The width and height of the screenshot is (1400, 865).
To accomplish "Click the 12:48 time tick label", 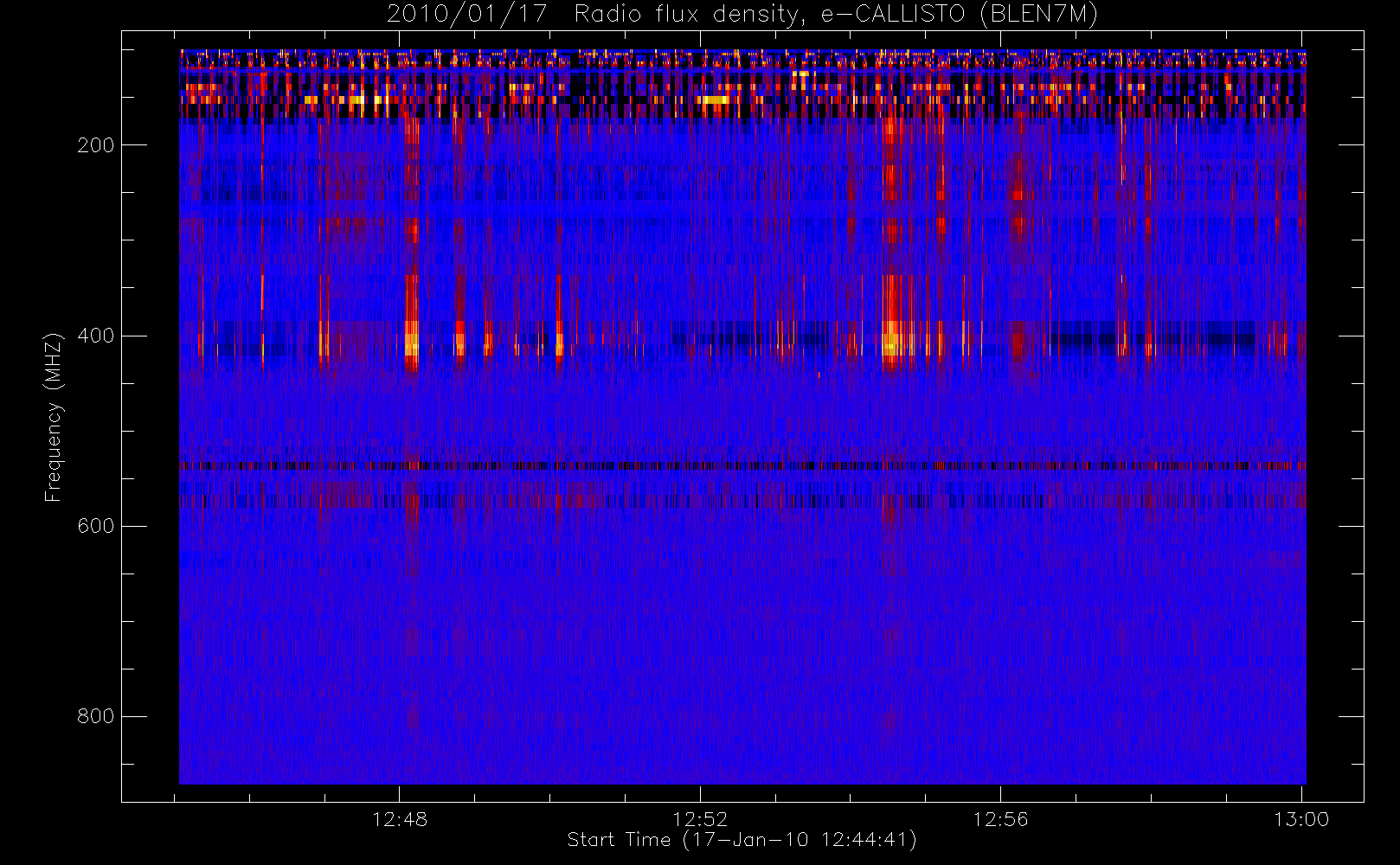I will (400, 819).
